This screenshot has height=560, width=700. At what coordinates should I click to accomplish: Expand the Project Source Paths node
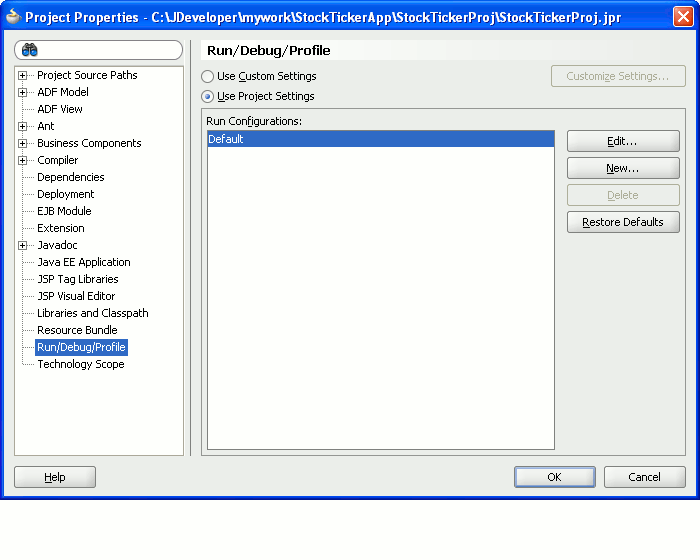tap(23, 76)
